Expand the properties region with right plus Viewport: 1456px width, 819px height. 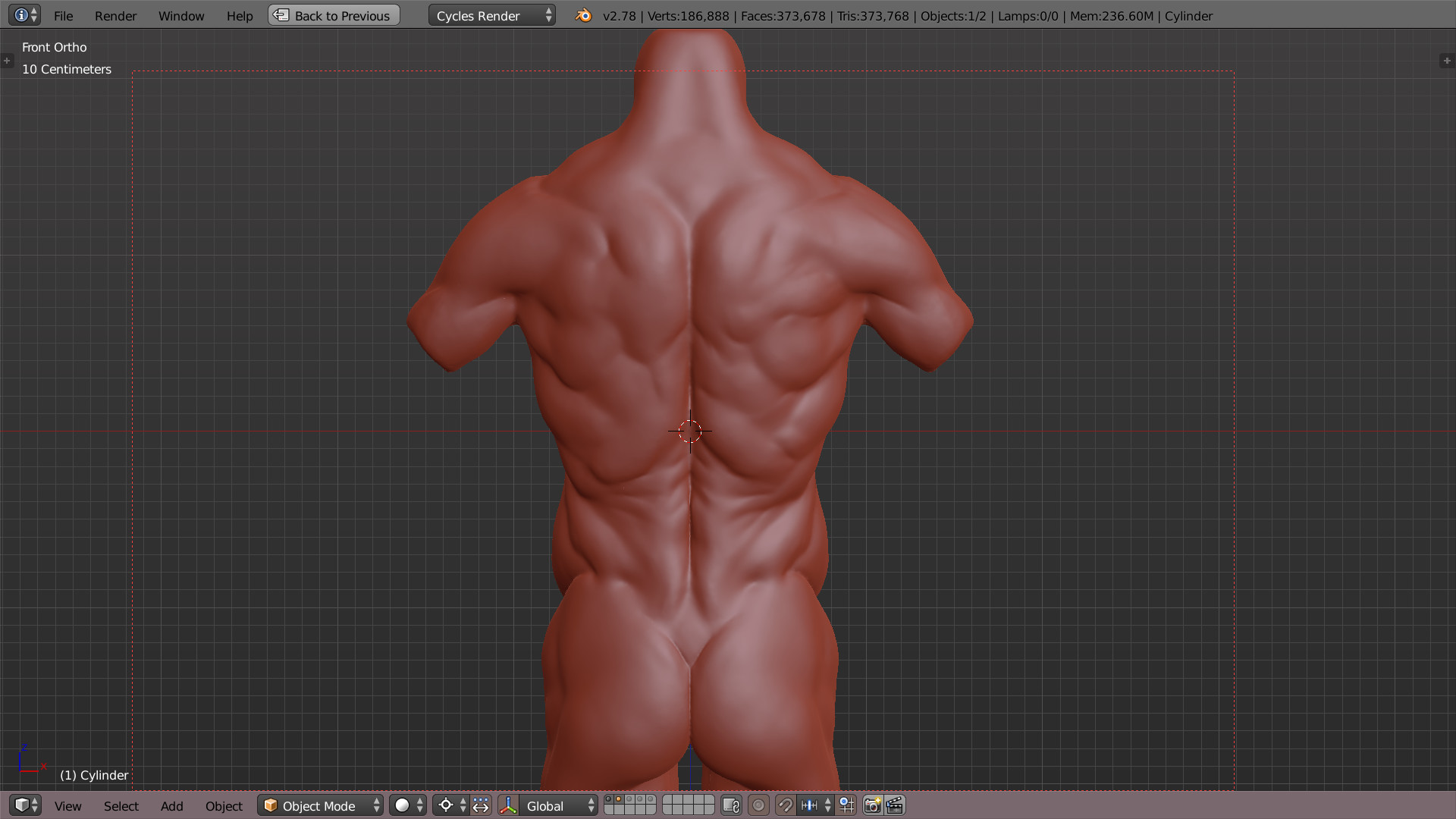[1447, 61]
